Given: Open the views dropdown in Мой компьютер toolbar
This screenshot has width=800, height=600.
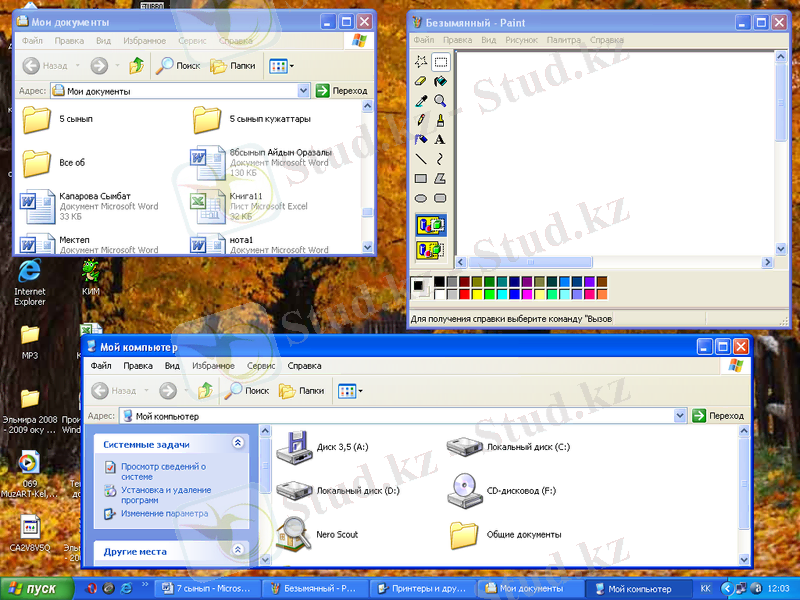Looking at the screenshot, I should click(350, 391).
